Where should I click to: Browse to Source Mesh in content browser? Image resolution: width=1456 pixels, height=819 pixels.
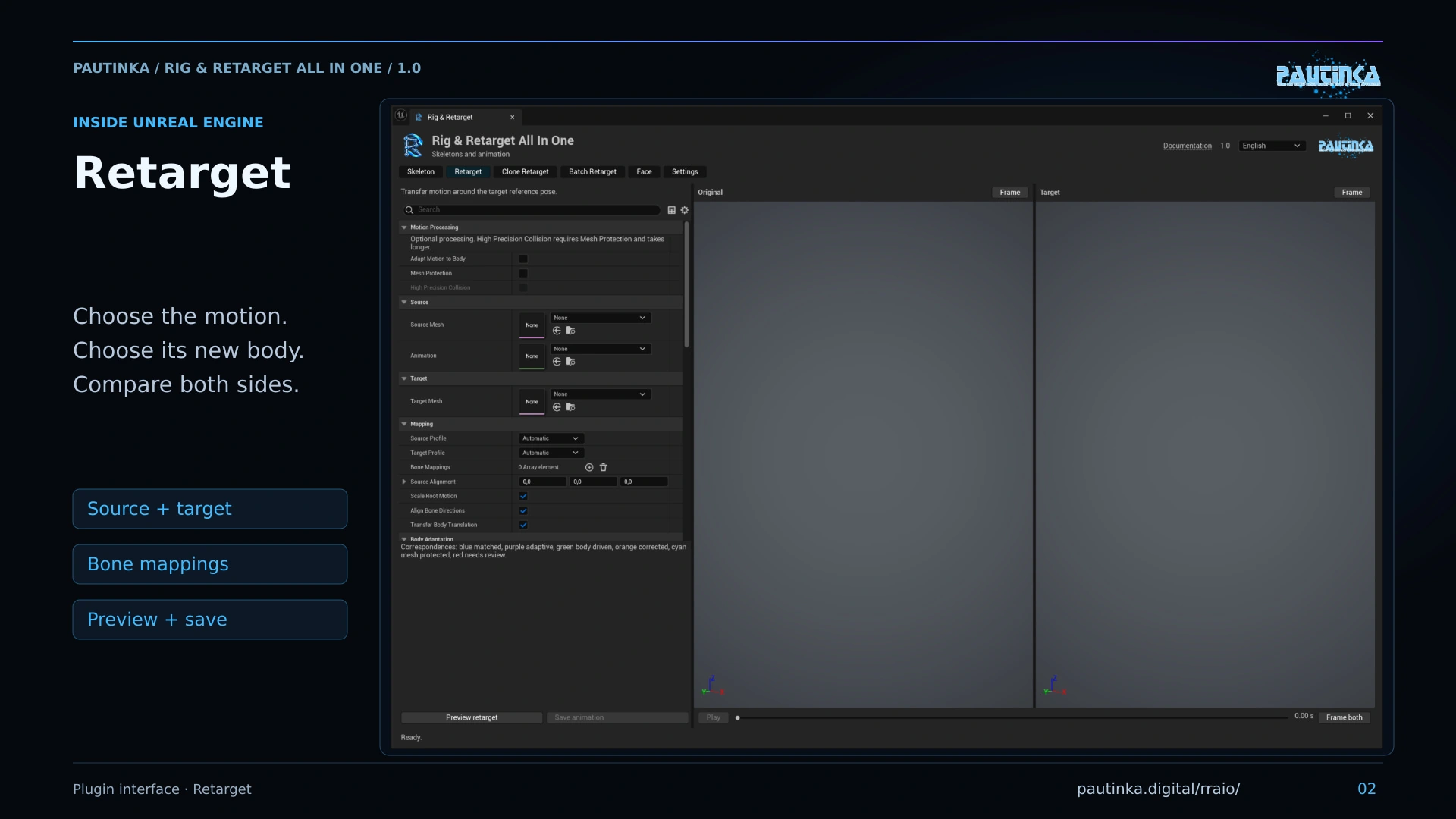571,331
